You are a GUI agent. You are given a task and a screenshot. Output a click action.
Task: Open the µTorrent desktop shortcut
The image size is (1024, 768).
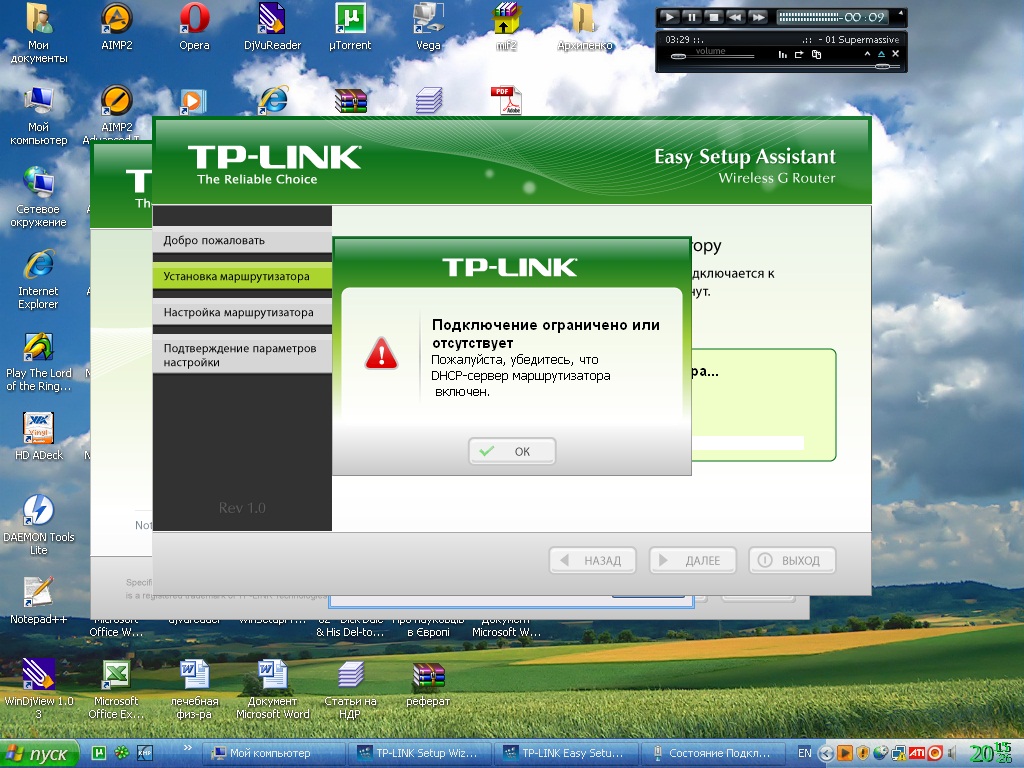349,26
